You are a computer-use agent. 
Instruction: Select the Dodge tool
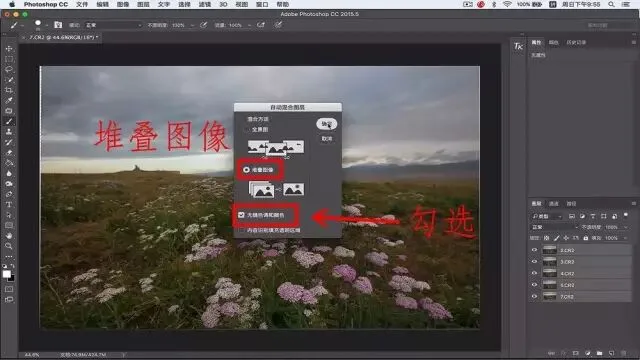tap(9, 184)
